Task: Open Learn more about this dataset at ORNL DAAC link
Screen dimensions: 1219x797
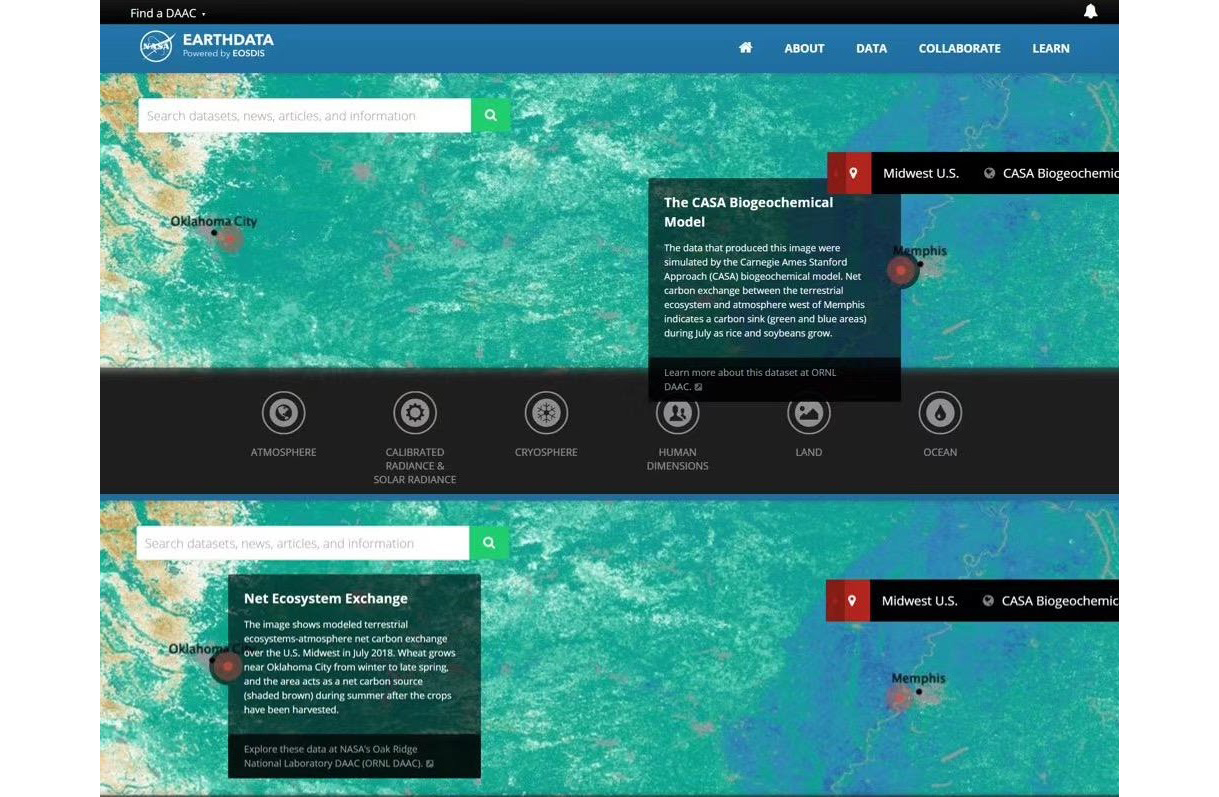Action: 750,379
